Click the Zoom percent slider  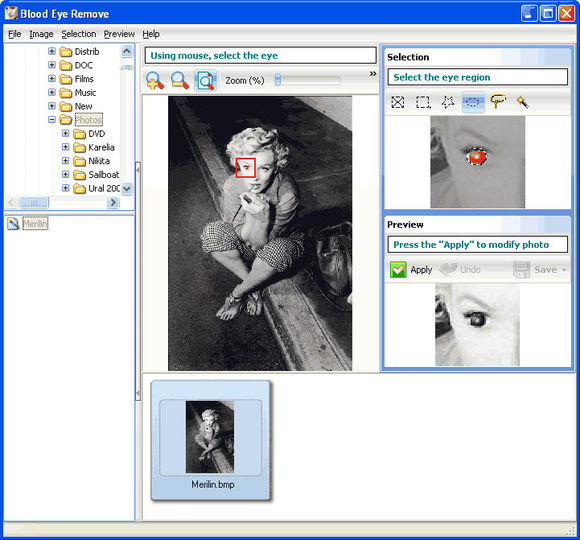[308, 80]
